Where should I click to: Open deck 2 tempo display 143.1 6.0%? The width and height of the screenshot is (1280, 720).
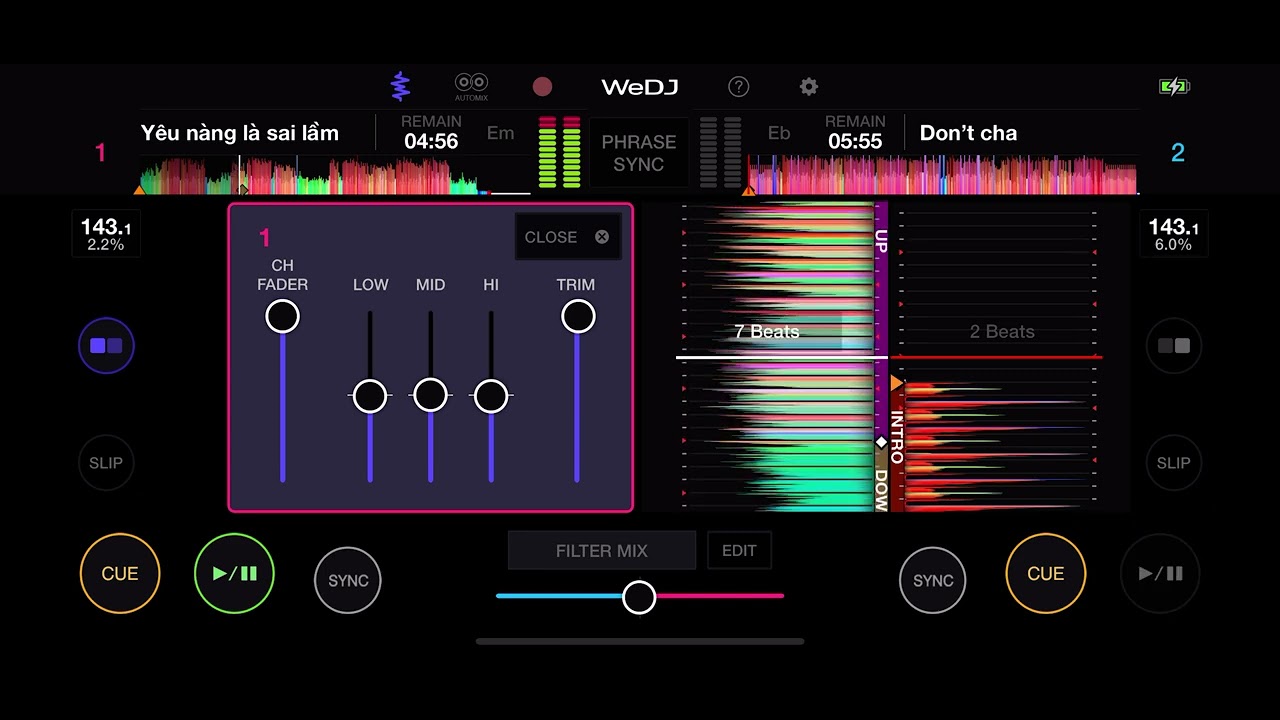(1173, 235)
